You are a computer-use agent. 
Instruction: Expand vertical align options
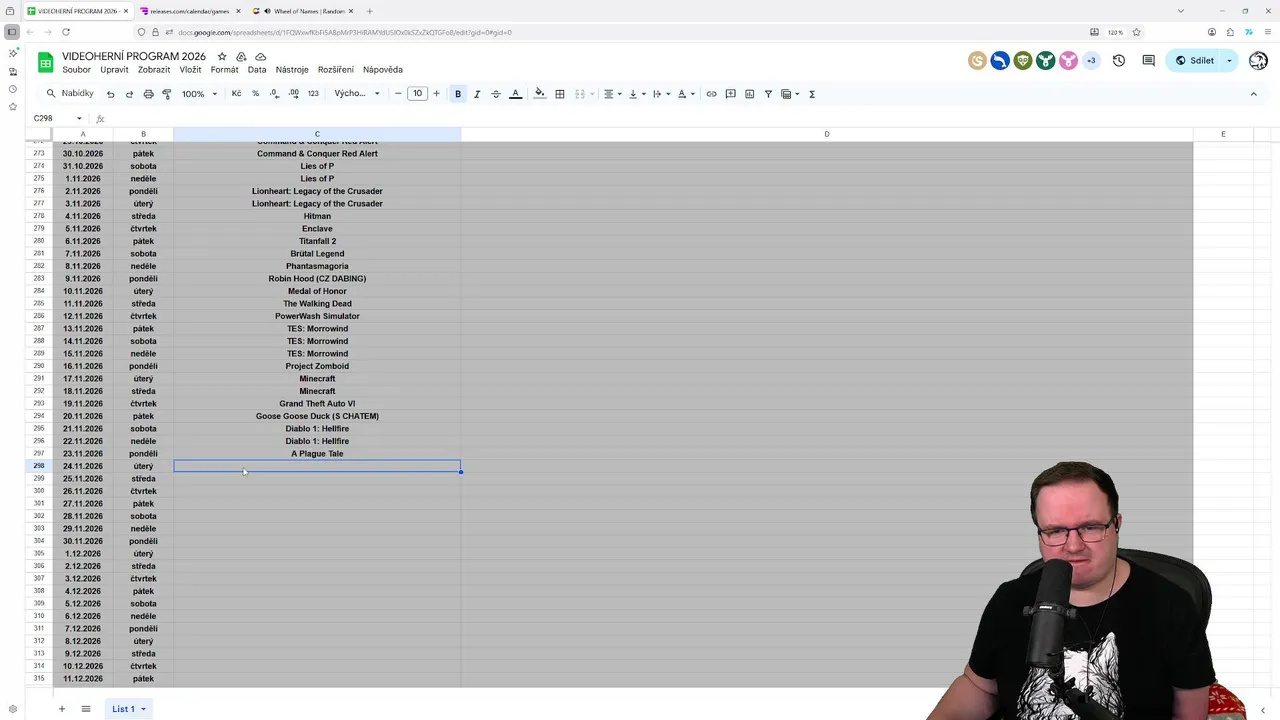636,94
